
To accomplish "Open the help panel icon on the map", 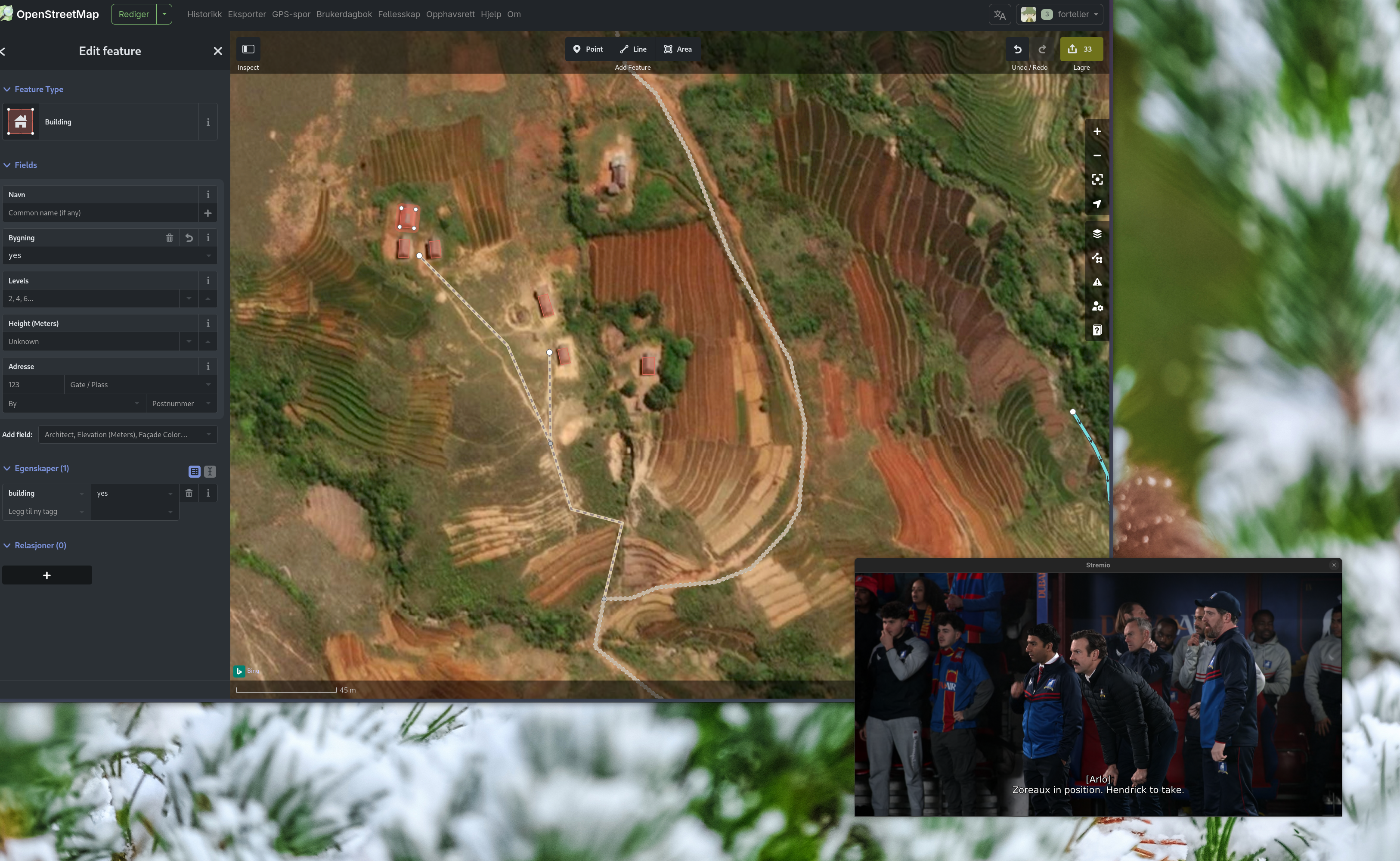I will 1096,330.
